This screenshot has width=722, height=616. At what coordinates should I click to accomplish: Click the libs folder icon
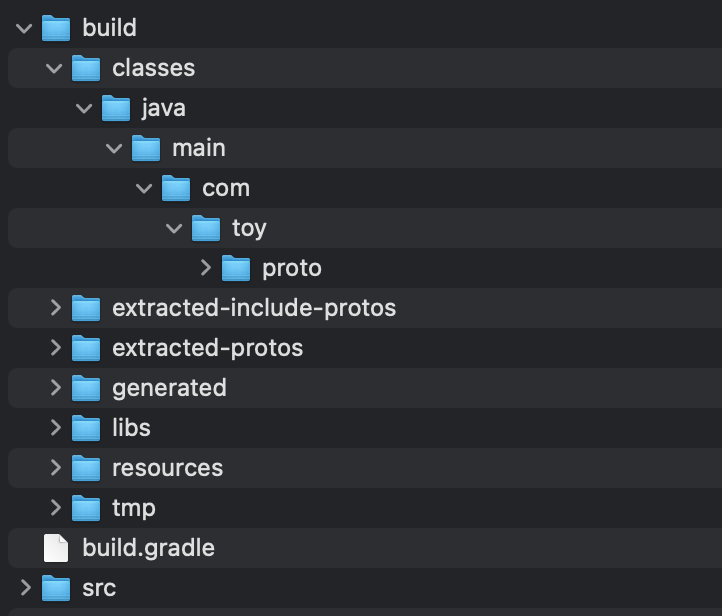click(86, 428)
